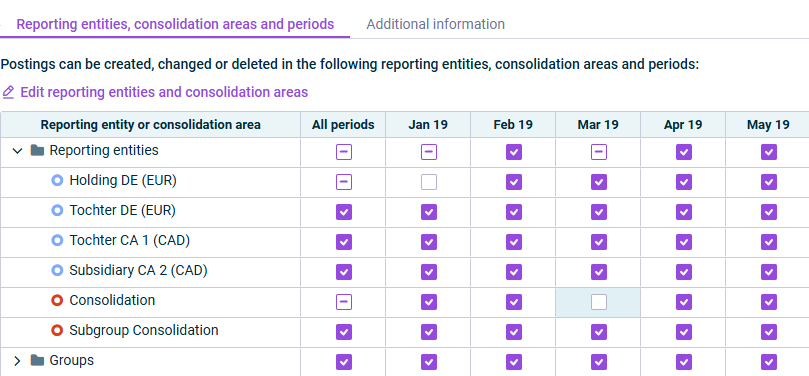Uncheck Mar 19 for Tochter CA 1 (CAD)
Image resolution: width=809 pixels, height=376 pixels.
click(599, 242)
